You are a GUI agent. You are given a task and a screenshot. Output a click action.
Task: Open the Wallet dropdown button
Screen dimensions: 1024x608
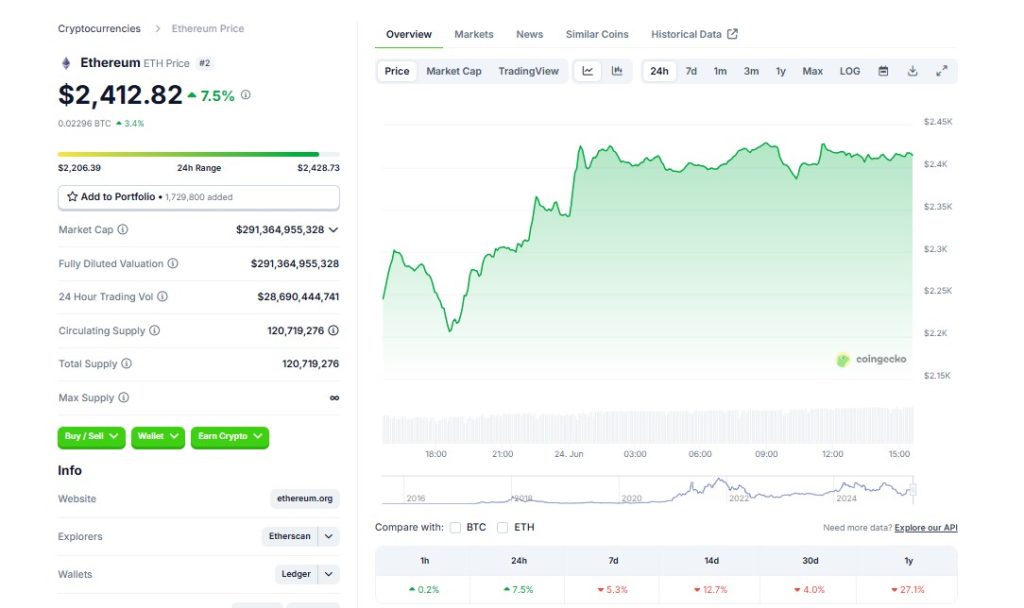coord(158,436)
